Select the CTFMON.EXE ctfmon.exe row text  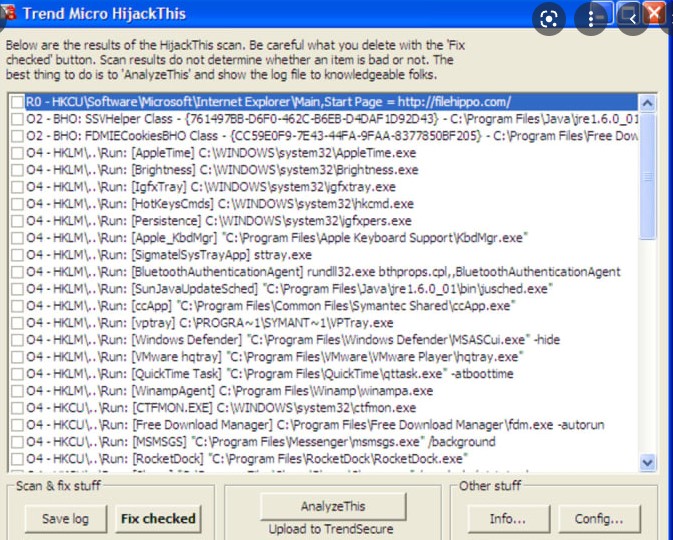[x=221, y=408]
